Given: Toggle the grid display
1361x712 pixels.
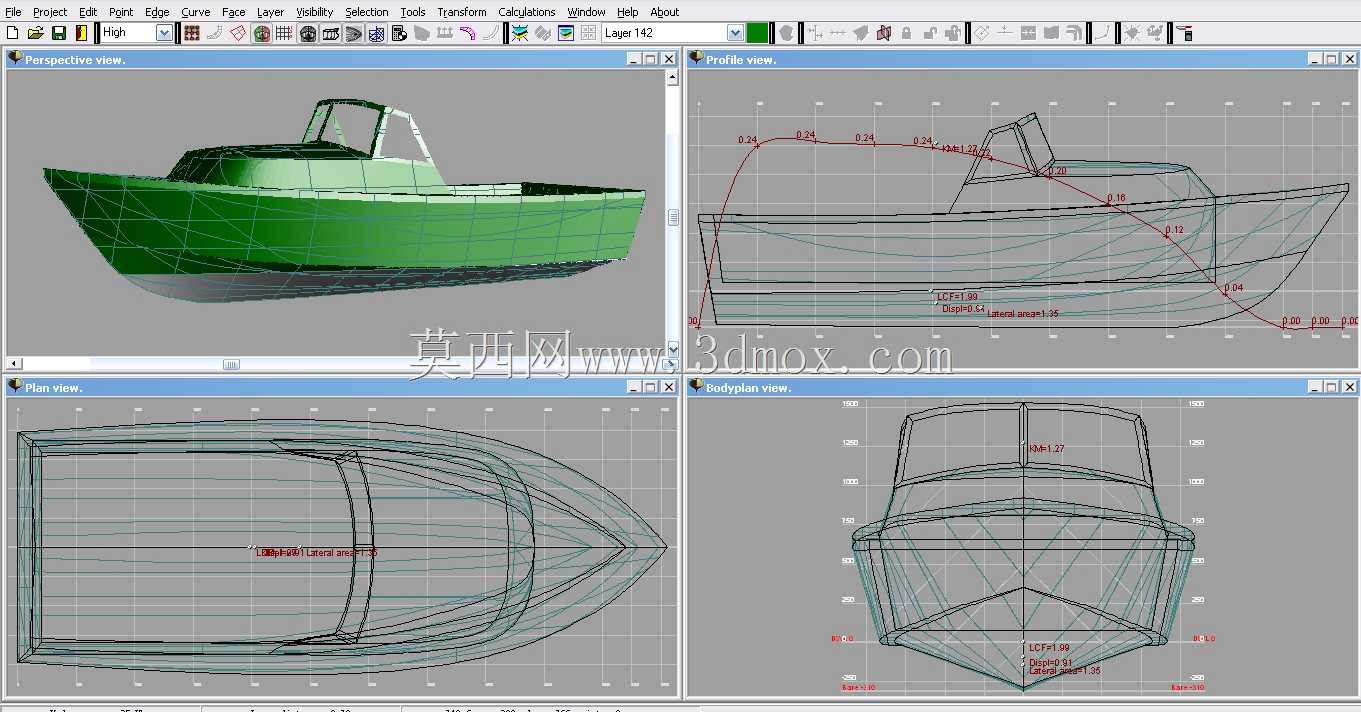Looking at the screenshot, I should tap(284, 33).
